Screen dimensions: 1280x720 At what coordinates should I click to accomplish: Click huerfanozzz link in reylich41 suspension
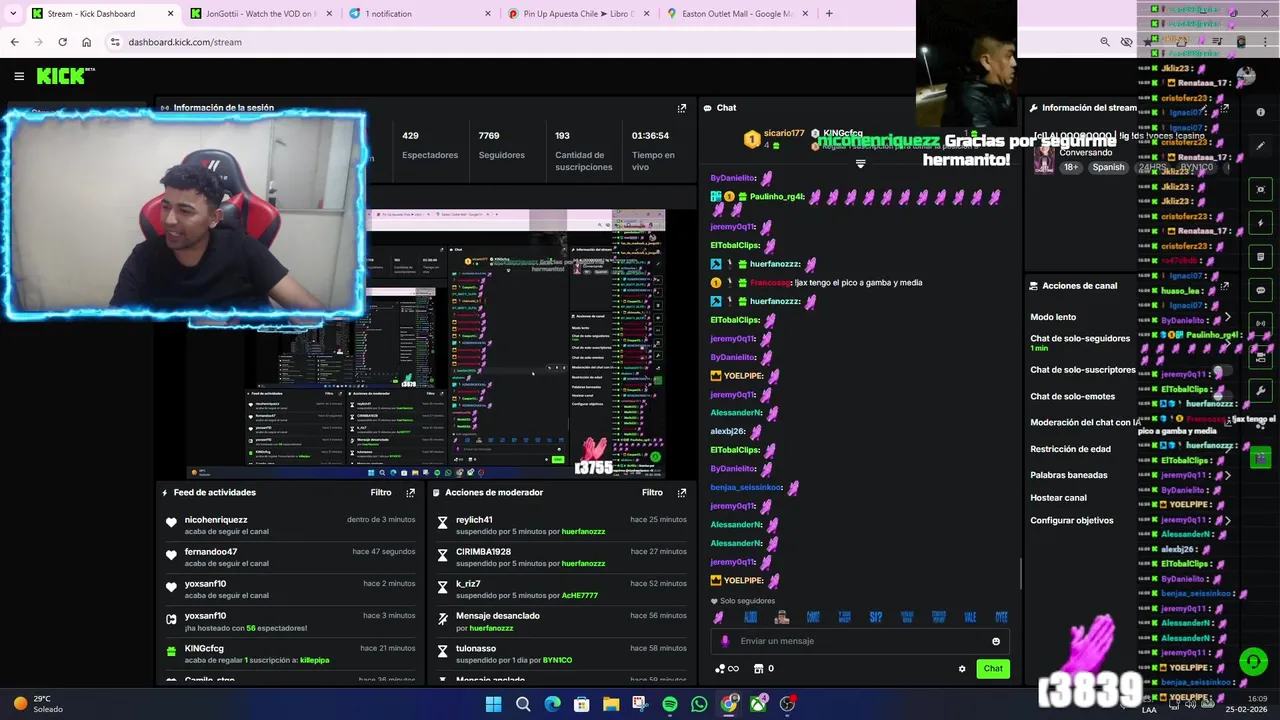point(583,532)
